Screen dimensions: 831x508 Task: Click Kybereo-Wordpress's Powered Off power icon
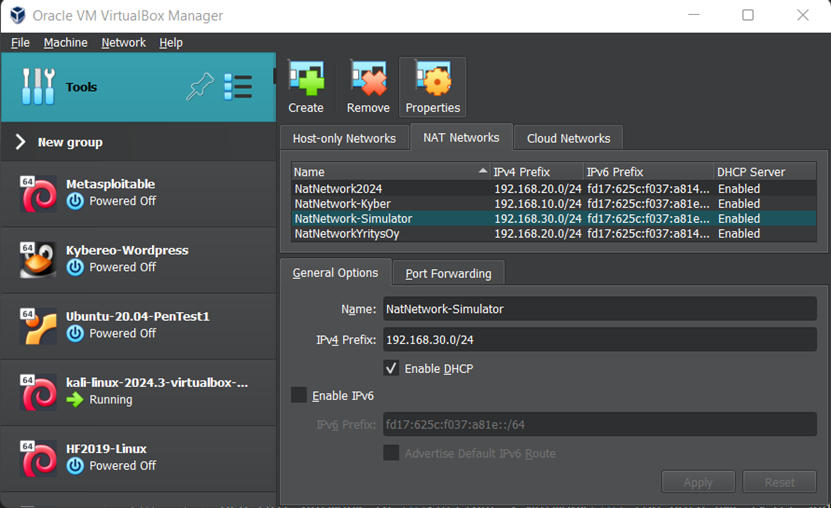pos(75,268)
